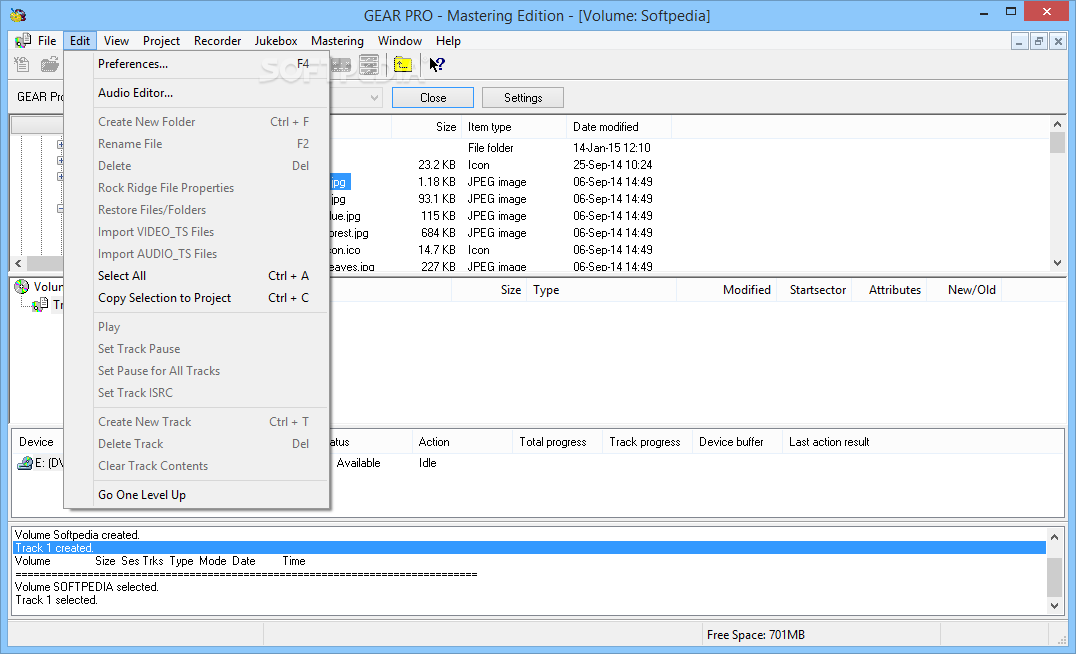Click the Startsector column header
This screenshot has width=1076, height=654.
[x=817, y=290]
